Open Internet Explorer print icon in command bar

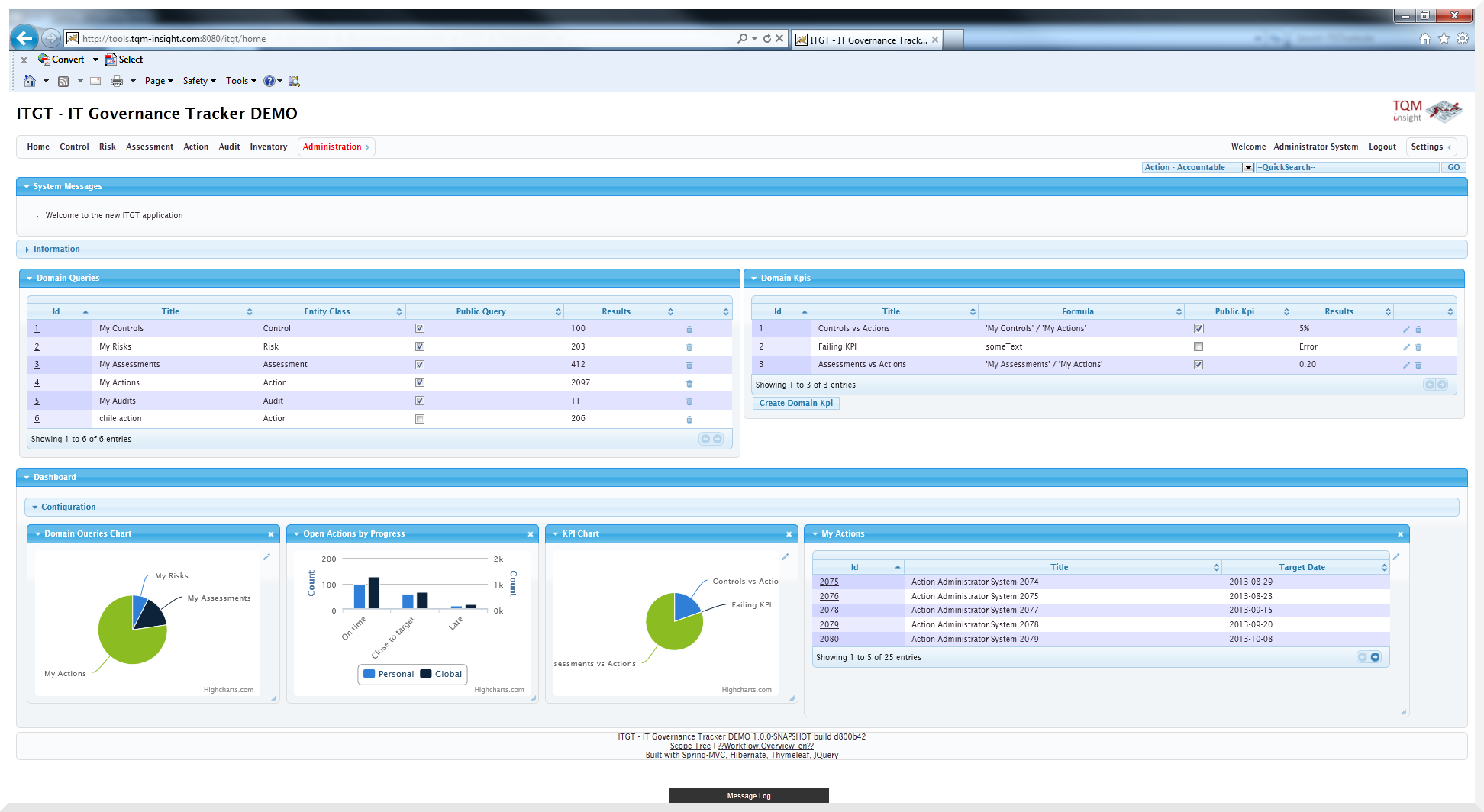coord(116,81)
